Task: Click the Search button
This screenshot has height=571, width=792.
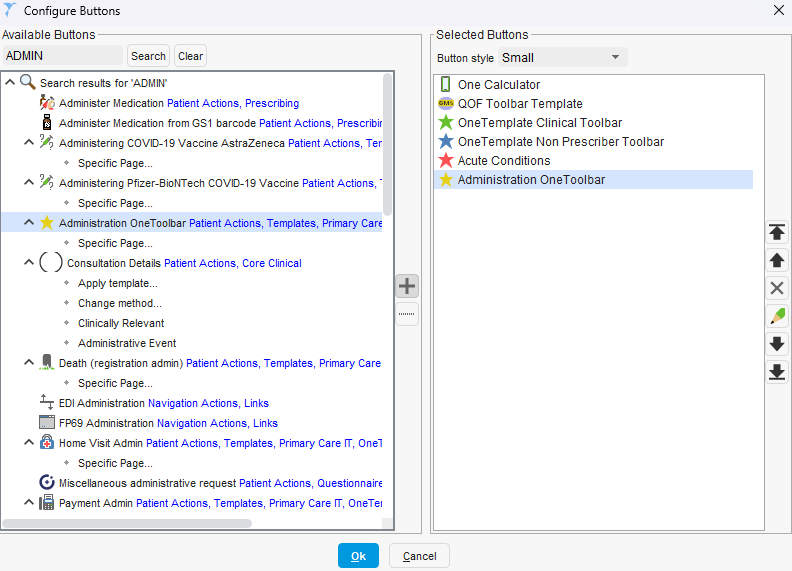Action: tap(148, 56)
